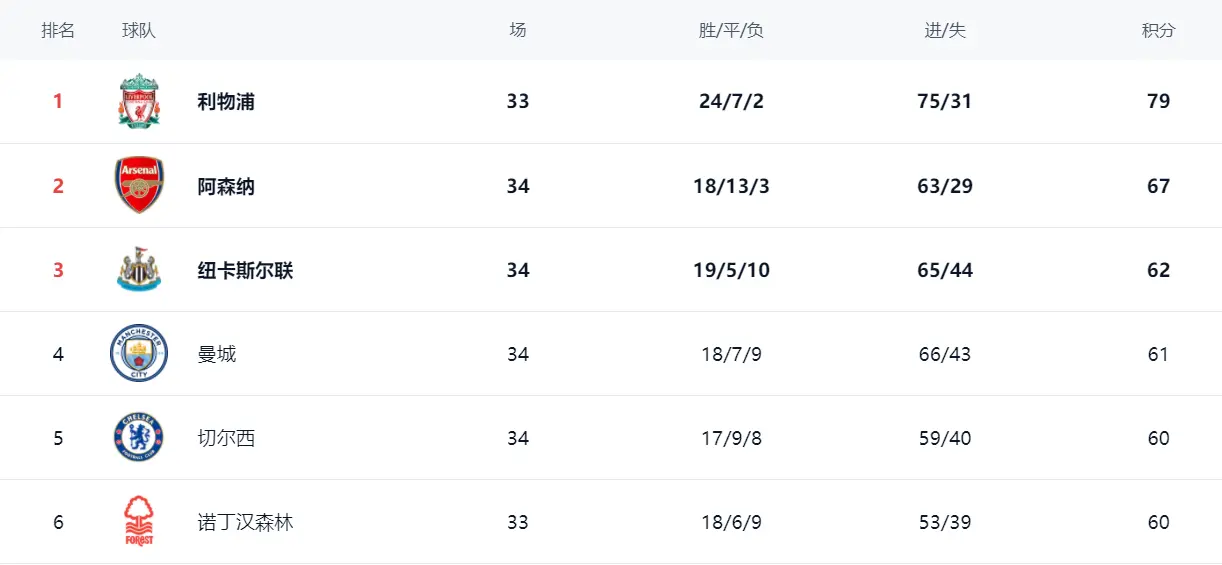1222x565 pixels.
Task: Open the 纽卡斯尔联 team name link
Action: coord(245,270)
